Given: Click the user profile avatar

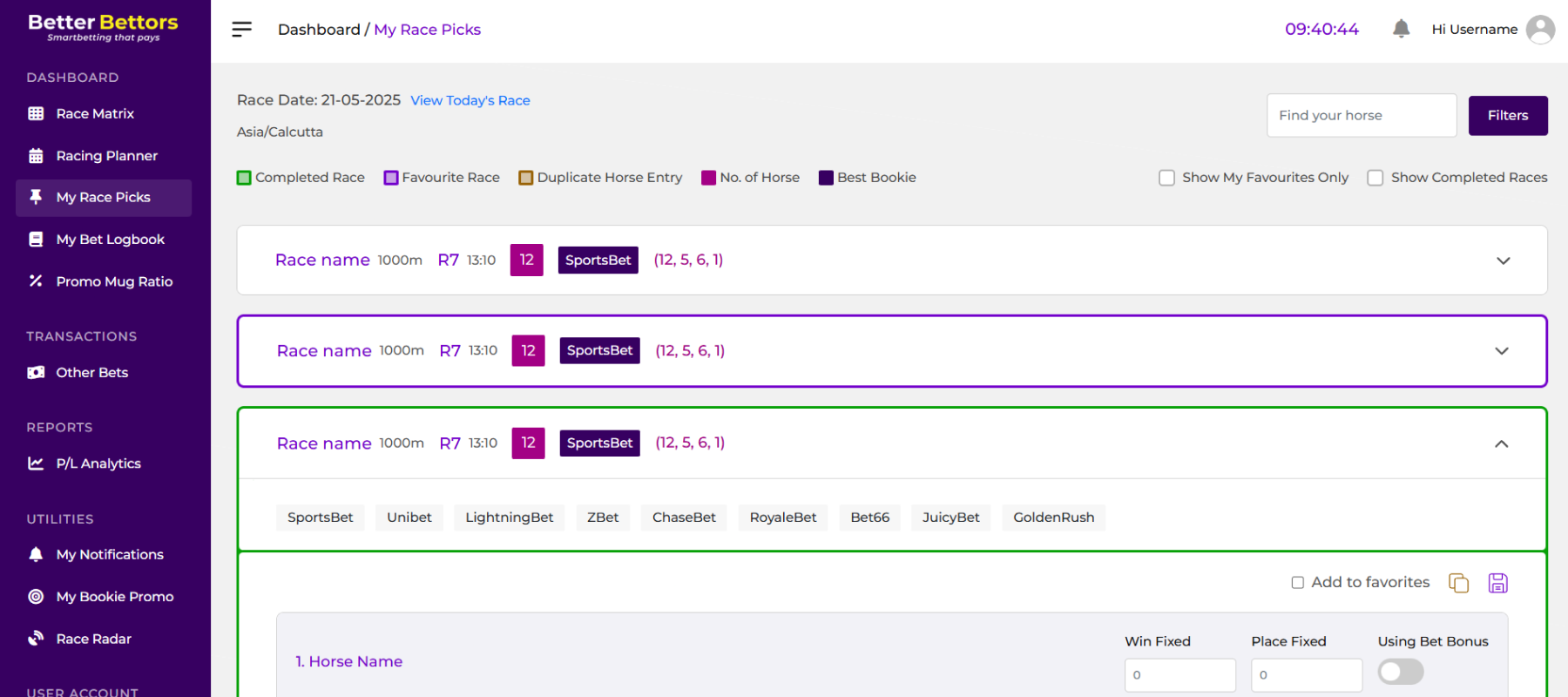Looking at the screenshot, I should tap(1540, 29).
